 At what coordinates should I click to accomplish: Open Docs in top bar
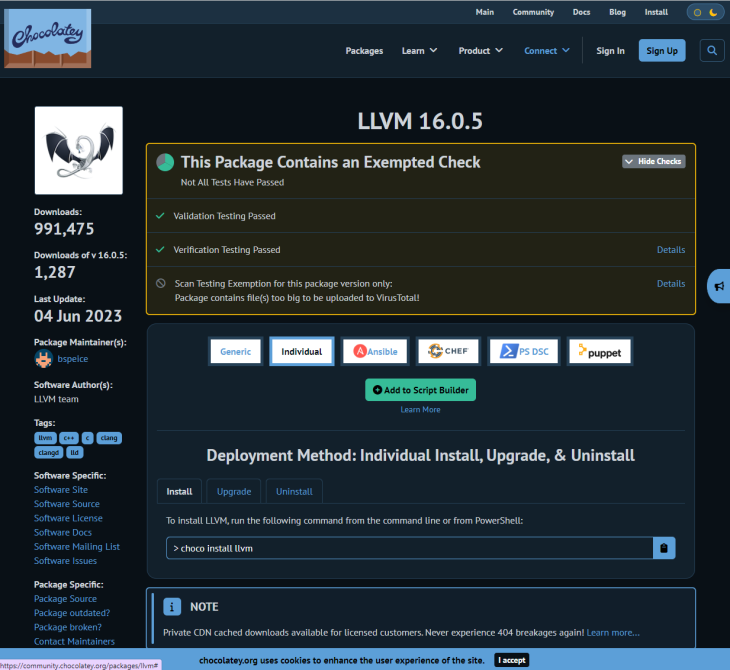[581, 12]
